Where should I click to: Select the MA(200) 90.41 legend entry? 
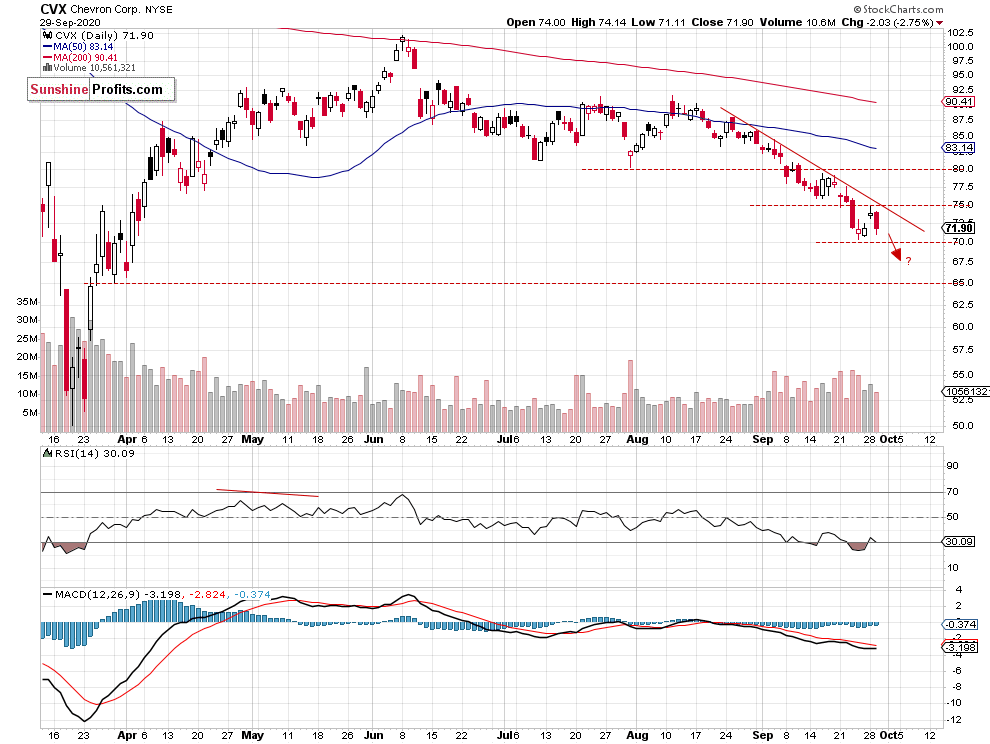tap(86, 57)
